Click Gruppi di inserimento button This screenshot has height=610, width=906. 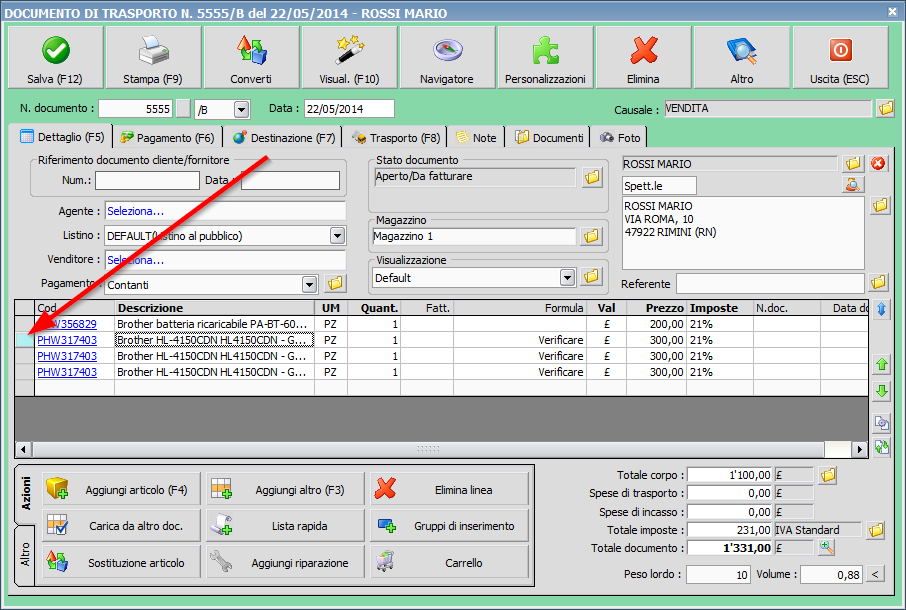(x=450, y=526)
